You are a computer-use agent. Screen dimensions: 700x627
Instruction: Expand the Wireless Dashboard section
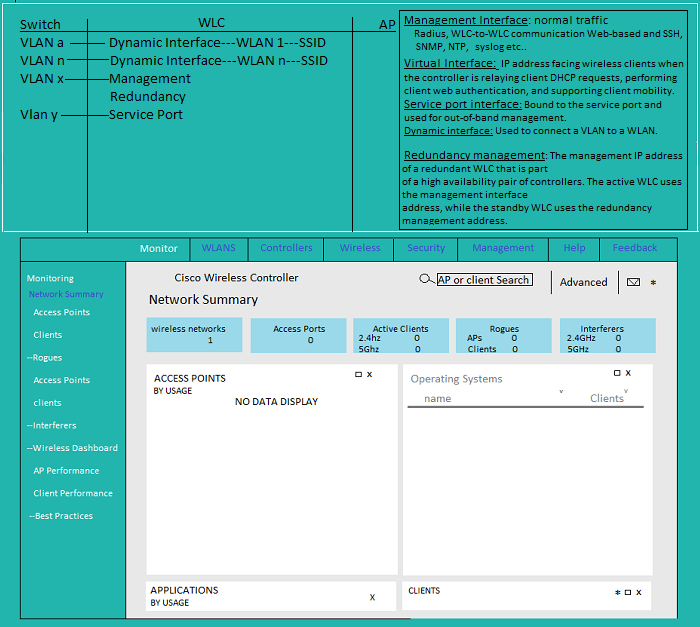72,448
